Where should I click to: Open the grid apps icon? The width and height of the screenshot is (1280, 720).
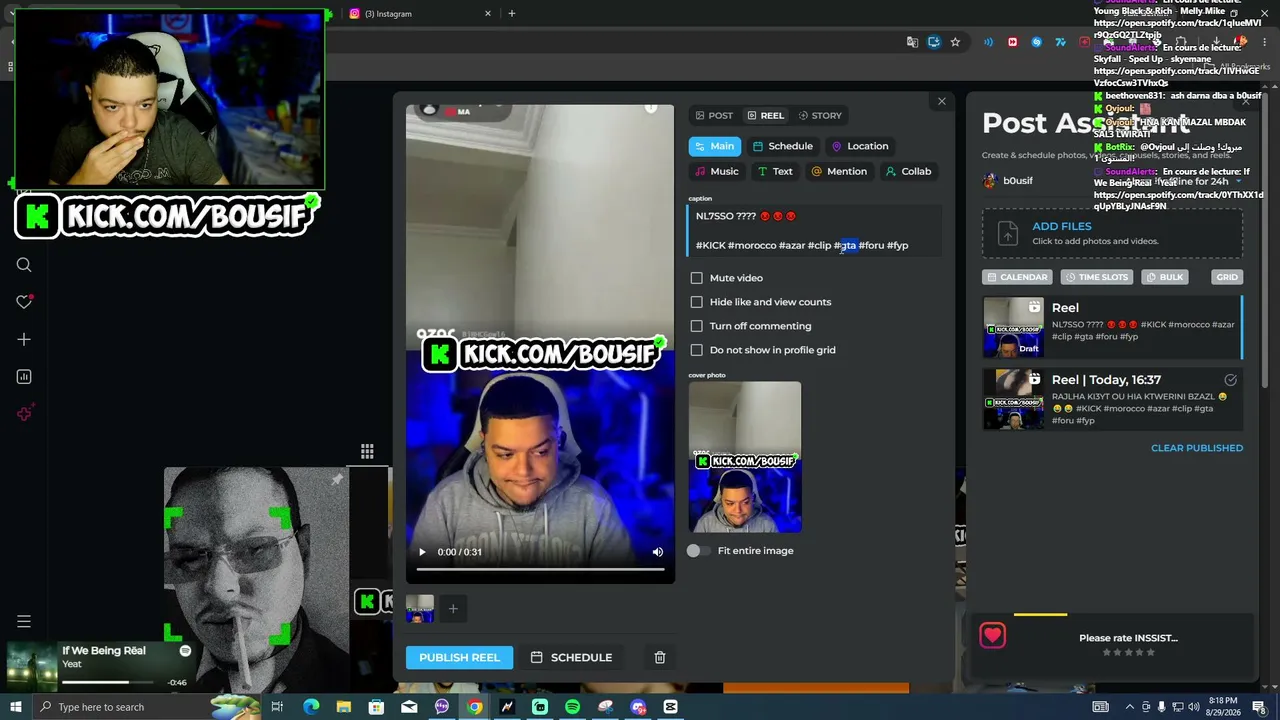[x=367, y=452]
